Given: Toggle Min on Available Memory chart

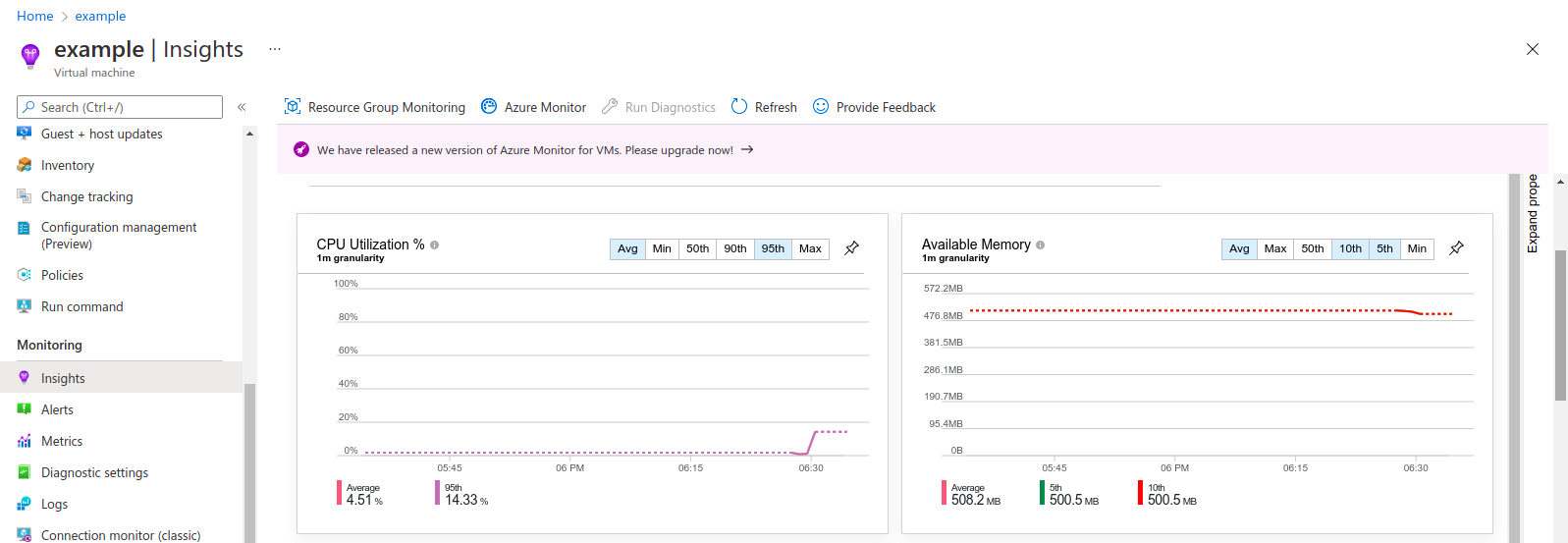Looking at the screenshot, I should click(1417, 248).
